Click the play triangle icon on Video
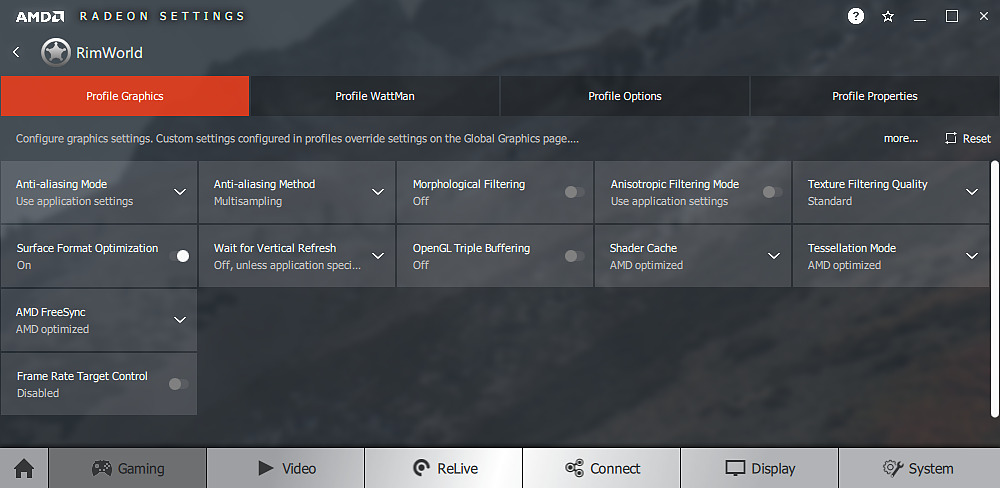Image resolution: width=1000 pixels, height=488 pixels. 265,468
